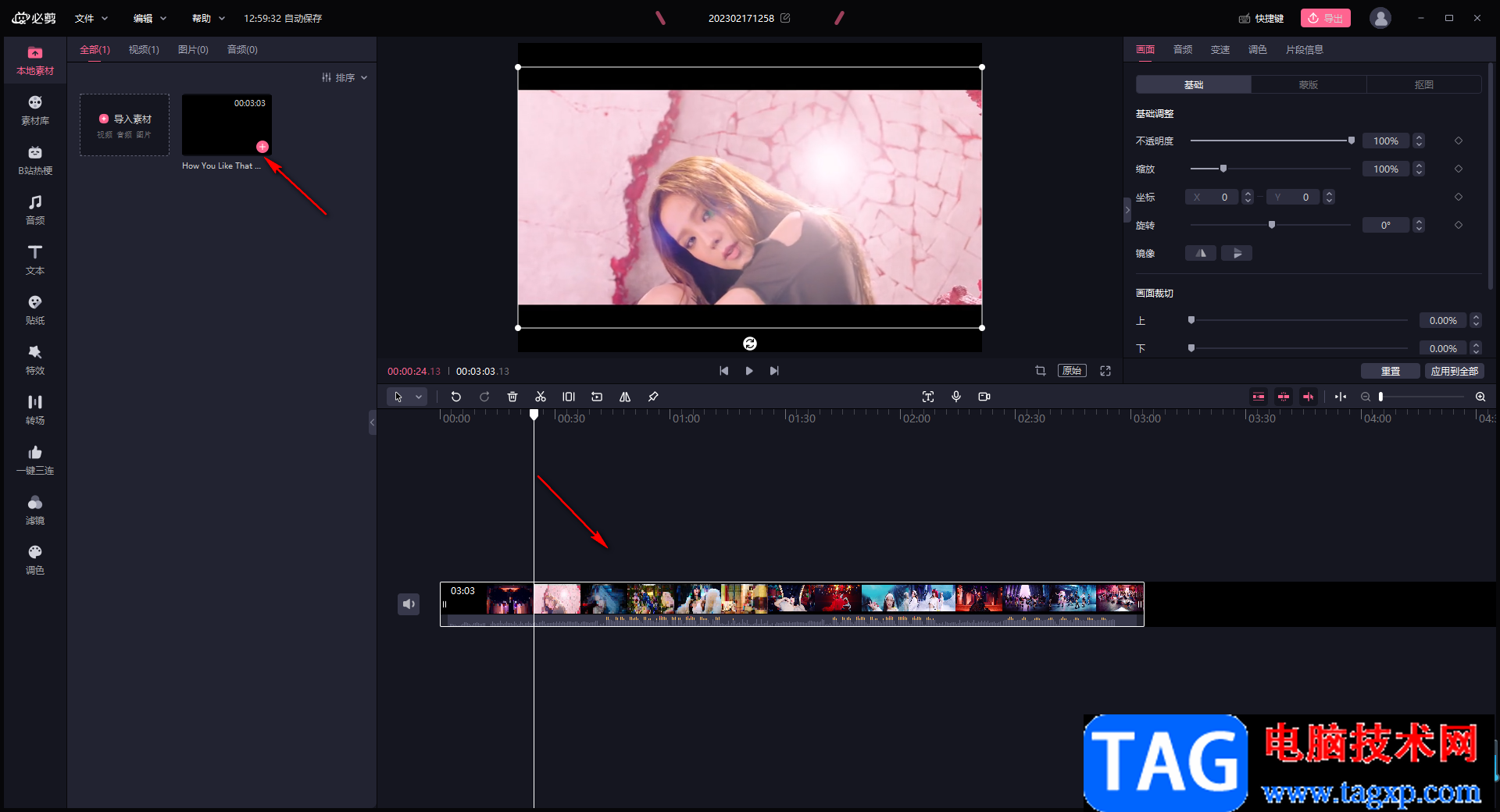Click the 不透明度 opacity slider
The image size is (1500, 812).
1272,141
